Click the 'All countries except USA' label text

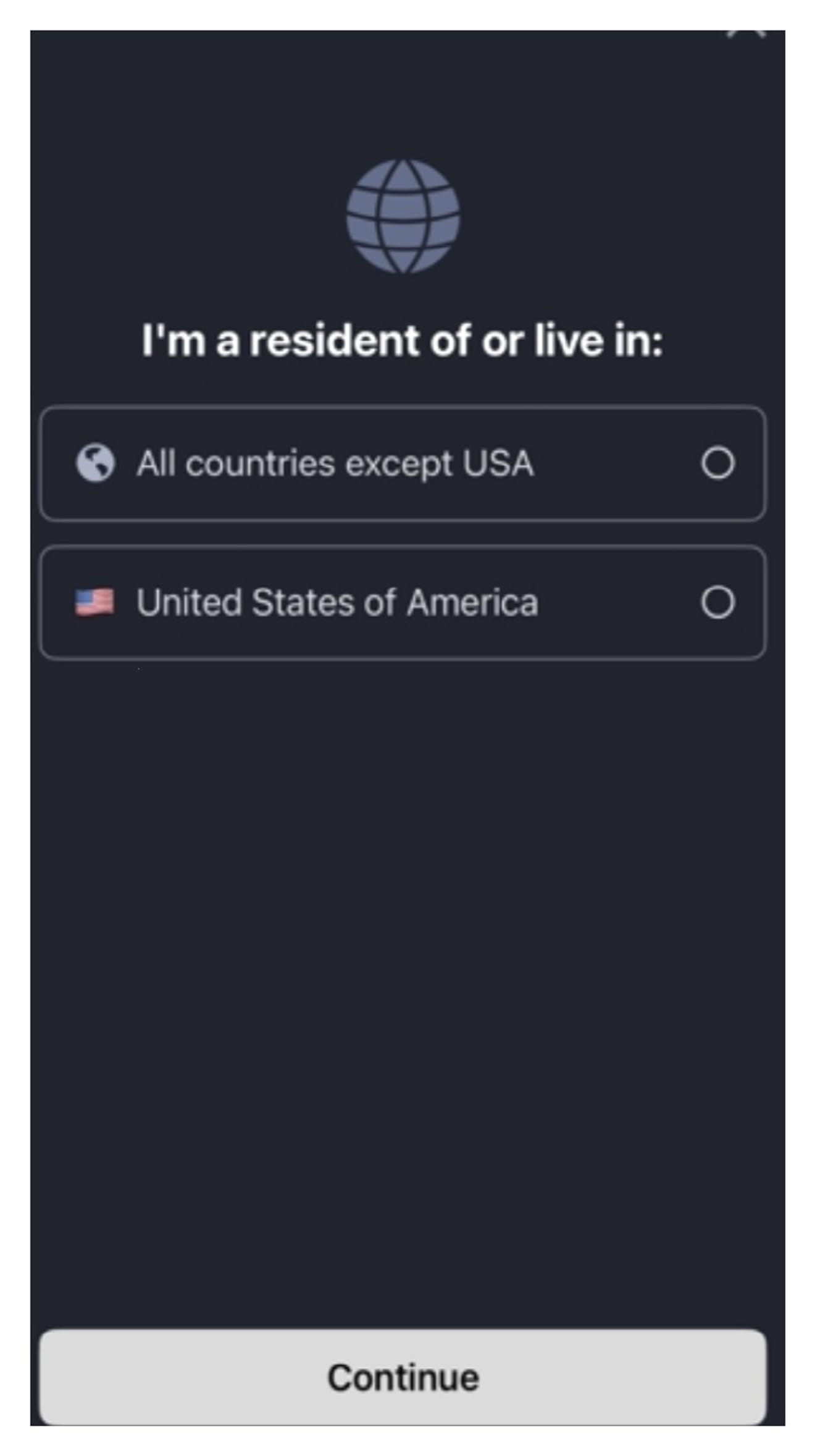[x=335, y=464]
